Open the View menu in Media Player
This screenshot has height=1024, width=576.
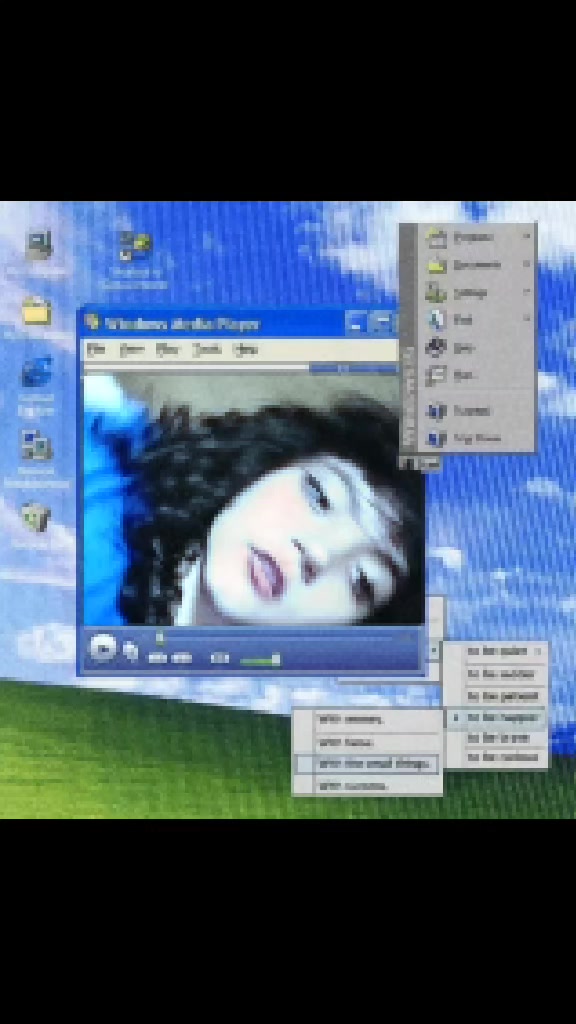point(133,350)
